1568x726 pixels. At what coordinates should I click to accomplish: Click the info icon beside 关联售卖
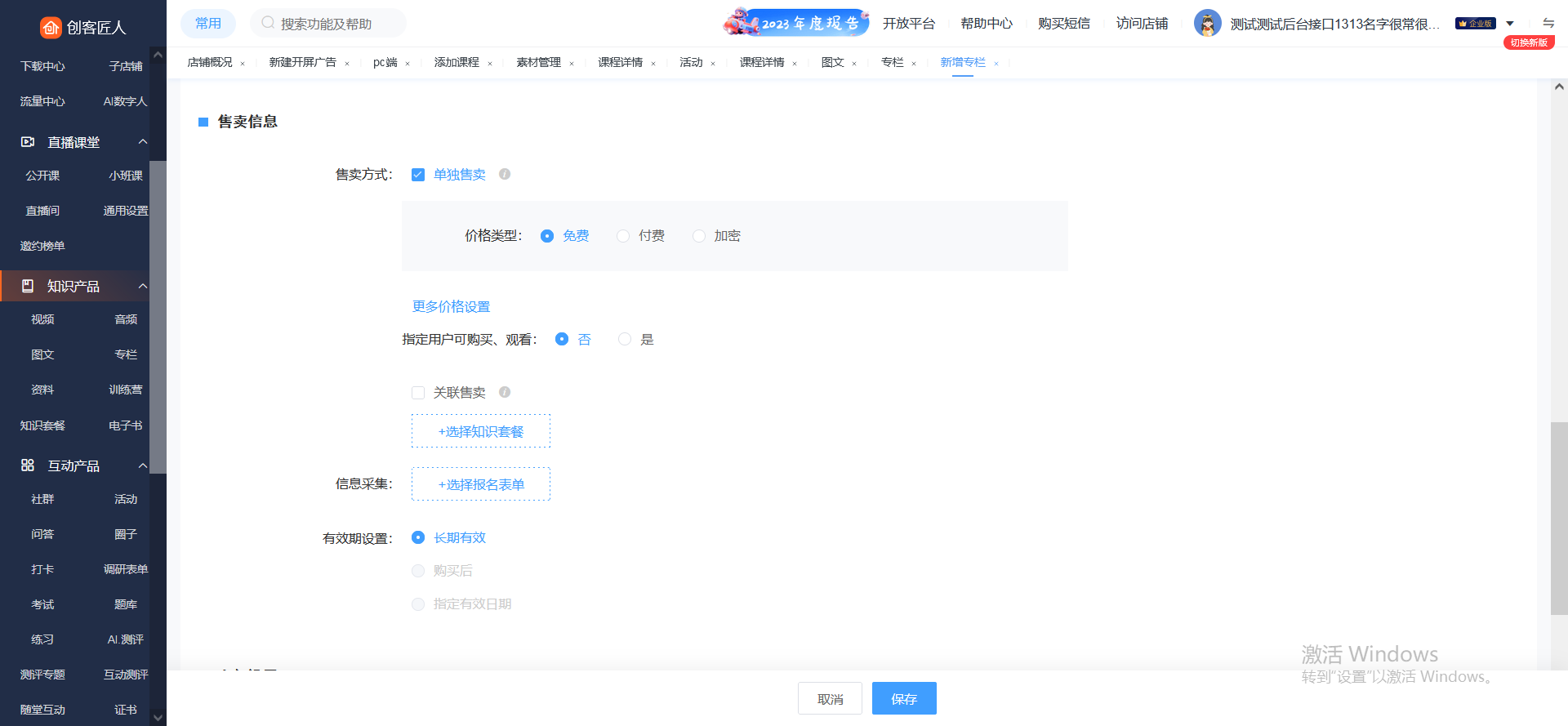[x=505, y=392]
